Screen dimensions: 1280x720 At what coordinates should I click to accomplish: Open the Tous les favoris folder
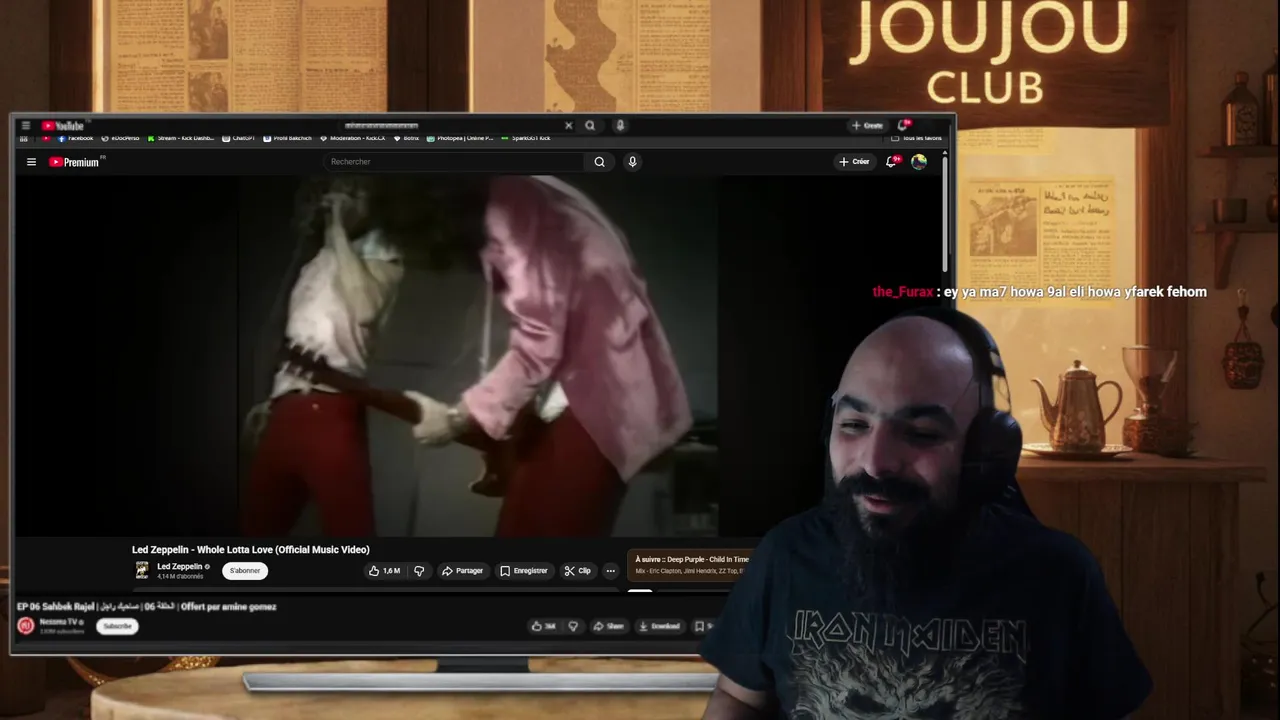point(917,138)
